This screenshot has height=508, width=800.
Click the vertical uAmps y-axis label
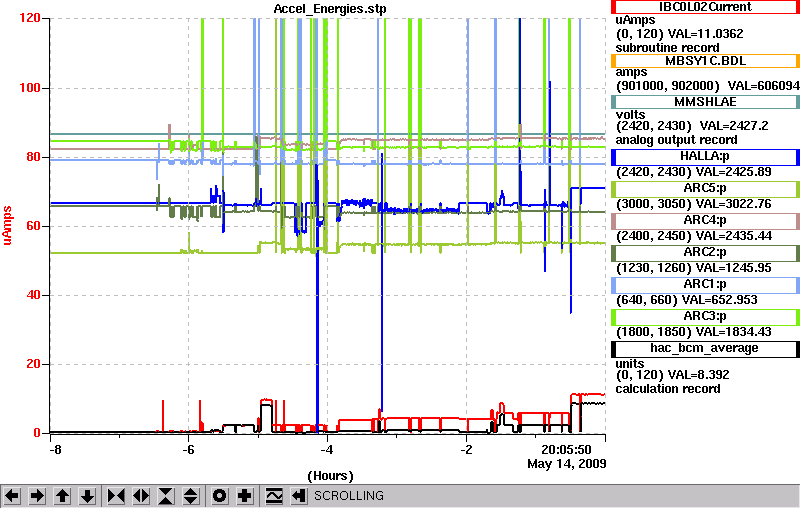[x=7, y=225]
